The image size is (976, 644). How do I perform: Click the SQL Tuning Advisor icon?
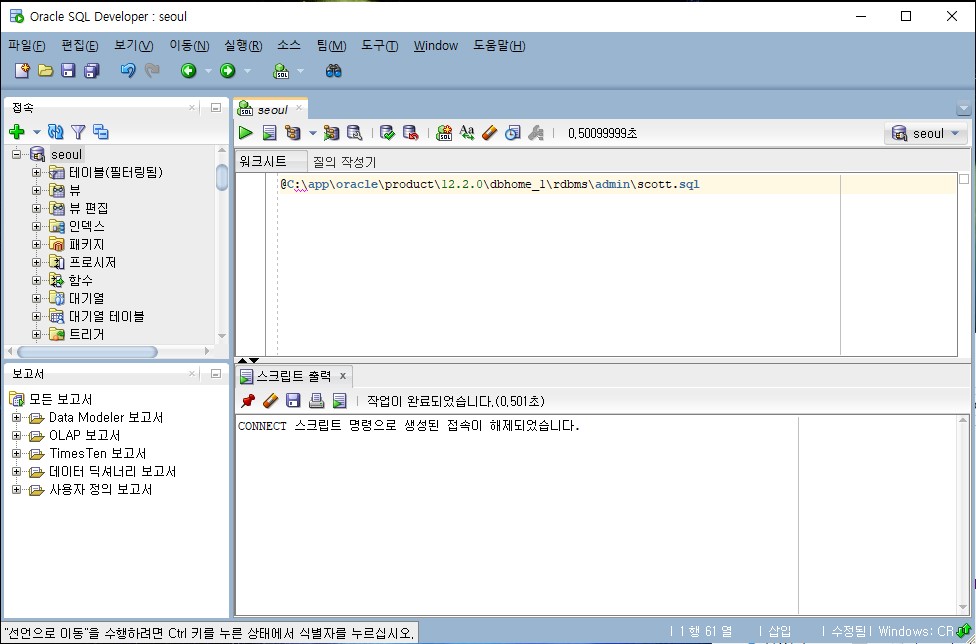pos(355,133)
